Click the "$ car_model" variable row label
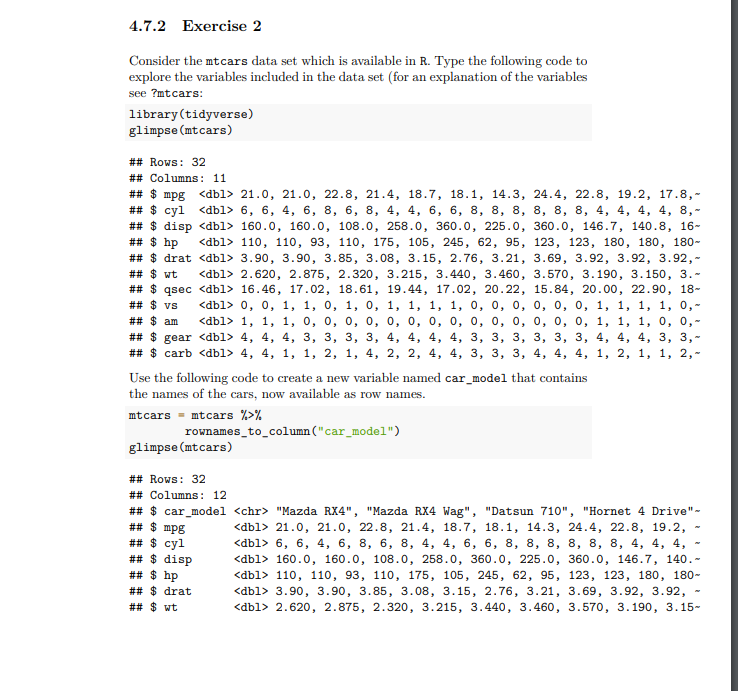The width and height of the screenshot is (738, 691). [x=188, y=512]
